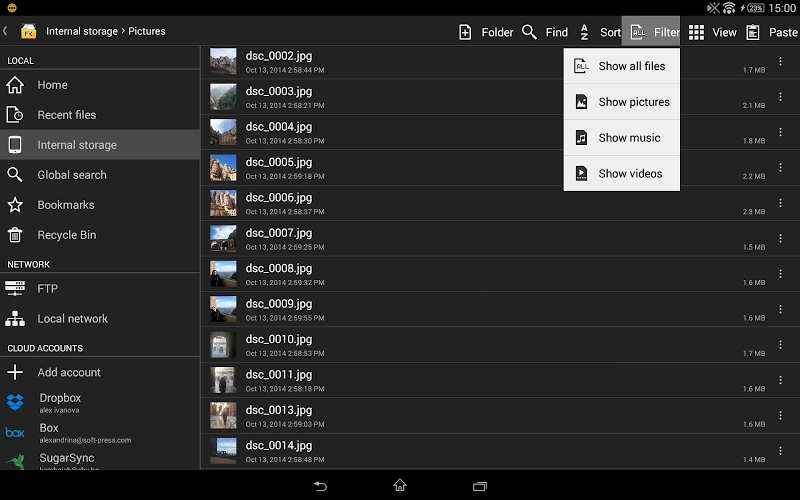This screenshot has width=800, height=500.
Task: Select file name dsc_0014.jpg
Action: (x=279, y=446)
